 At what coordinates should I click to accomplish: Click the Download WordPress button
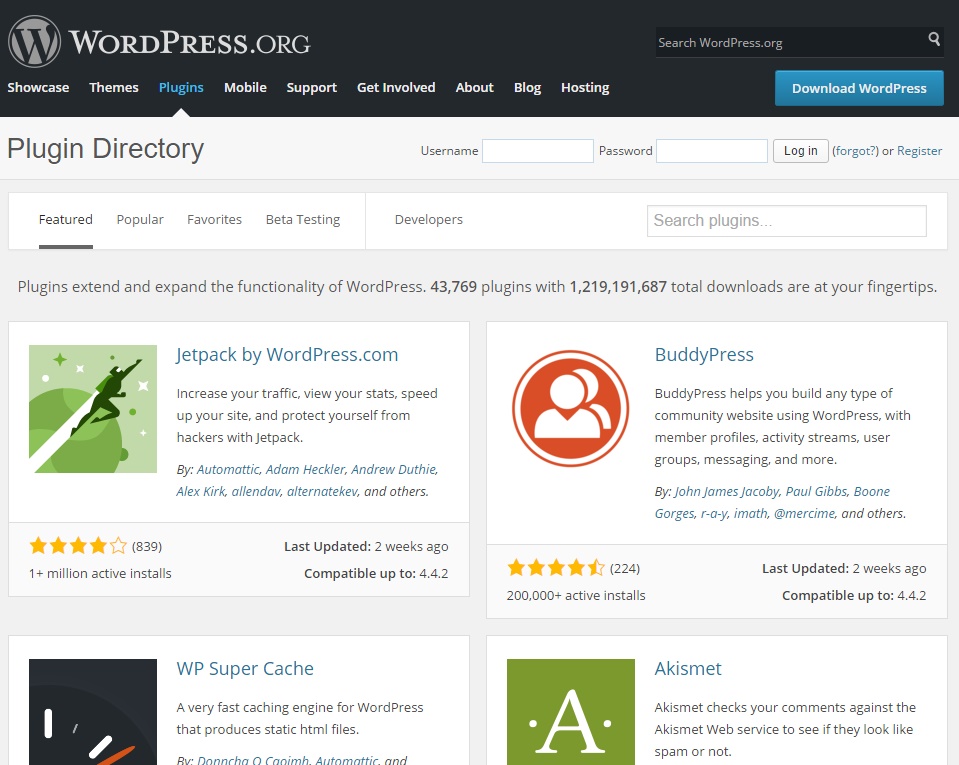859,88
